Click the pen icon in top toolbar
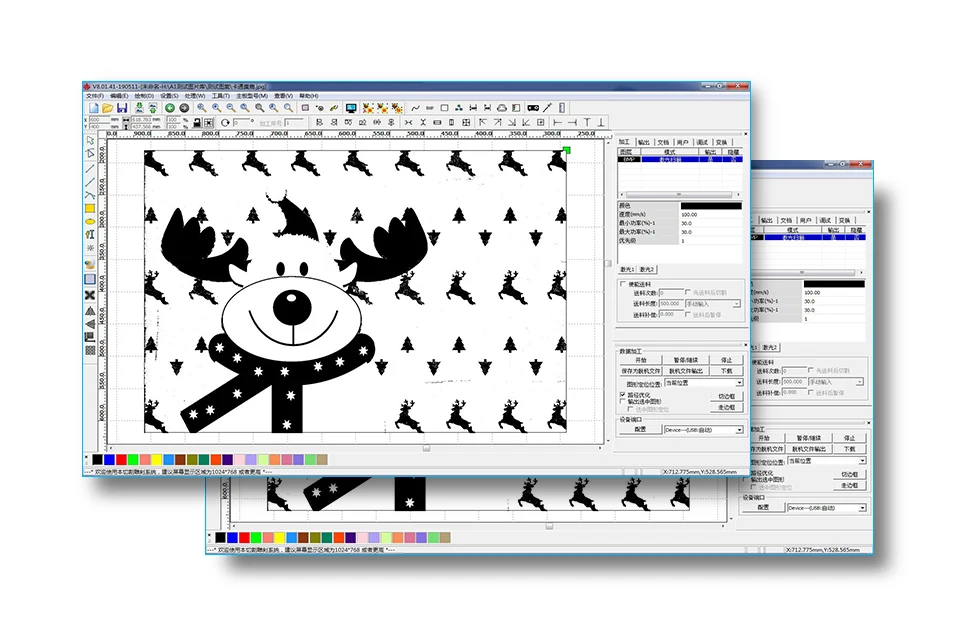Screen dimensions: 957x637 pos(547,108)
